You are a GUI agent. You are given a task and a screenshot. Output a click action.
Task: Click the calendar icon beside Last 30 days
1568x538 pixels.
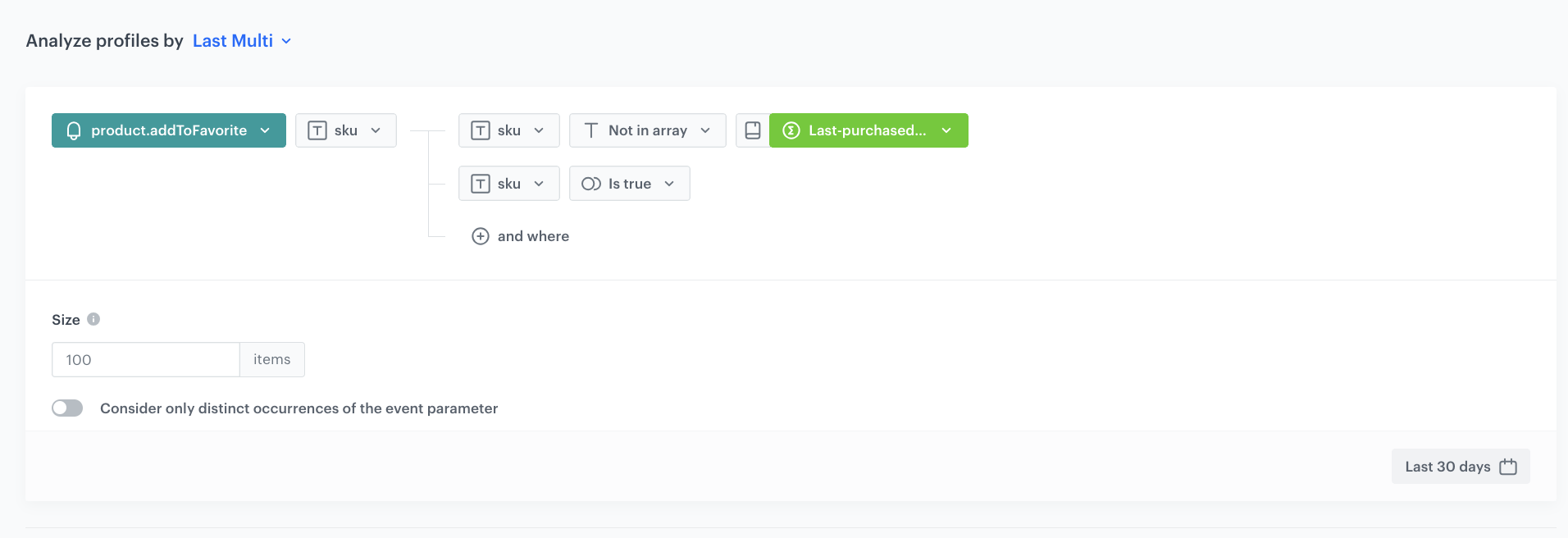point(1508,467)
